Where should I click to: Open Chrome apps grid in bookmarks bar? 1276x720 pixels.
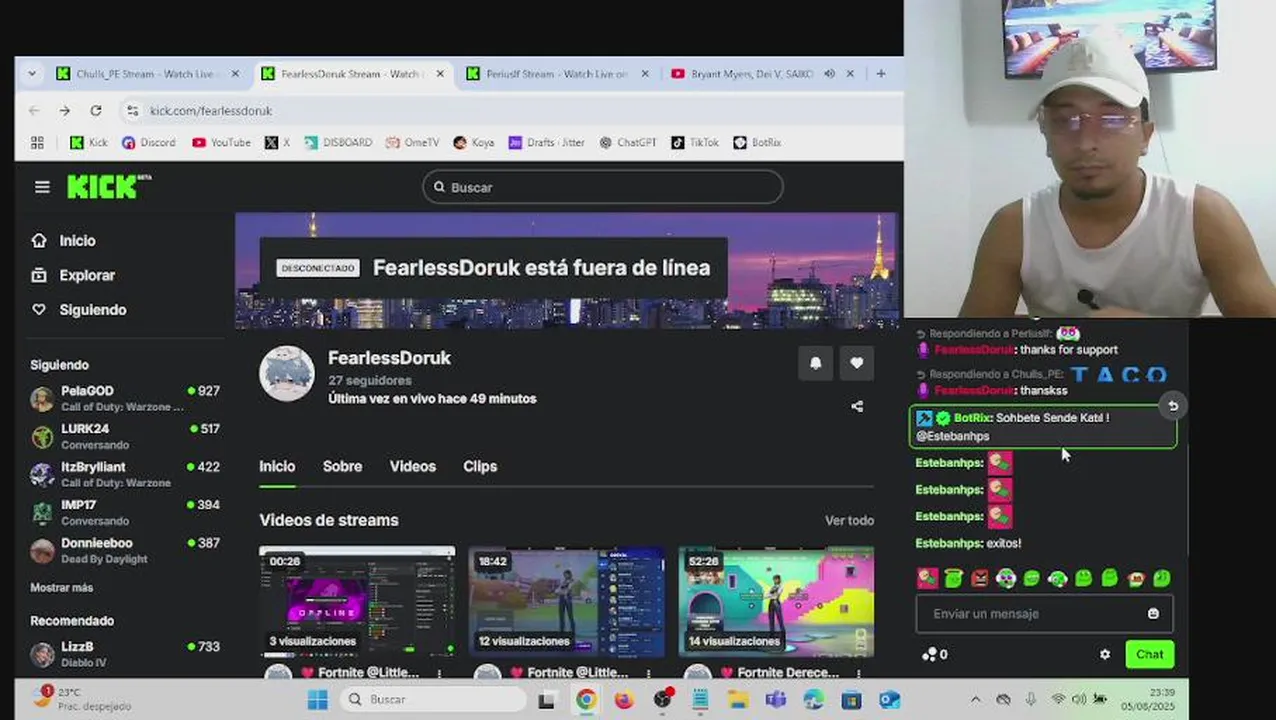[37, 142]
